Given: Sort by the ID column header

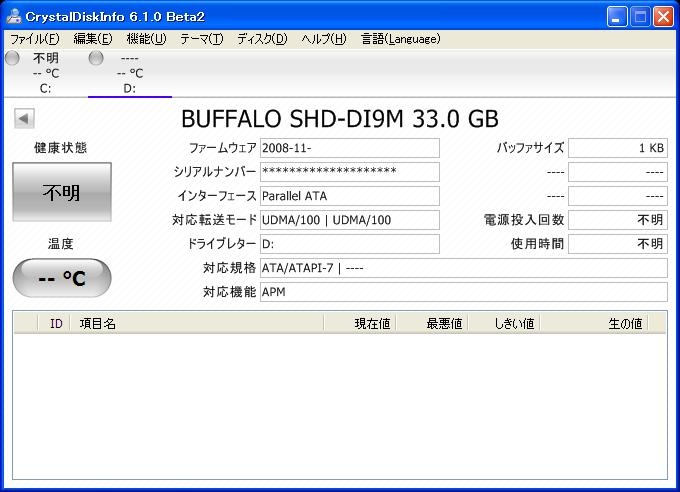Looking at the screenshot, I should tap(55, 324).
